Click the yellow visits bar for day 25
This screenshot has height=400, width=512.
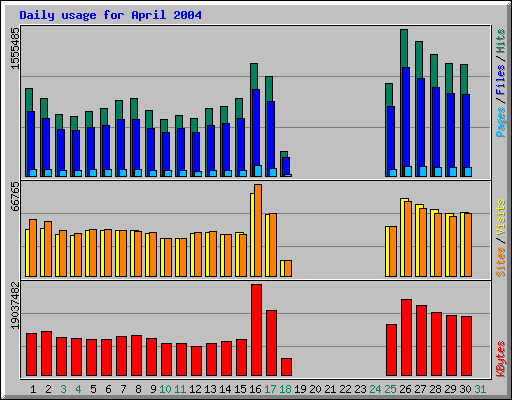387,251
